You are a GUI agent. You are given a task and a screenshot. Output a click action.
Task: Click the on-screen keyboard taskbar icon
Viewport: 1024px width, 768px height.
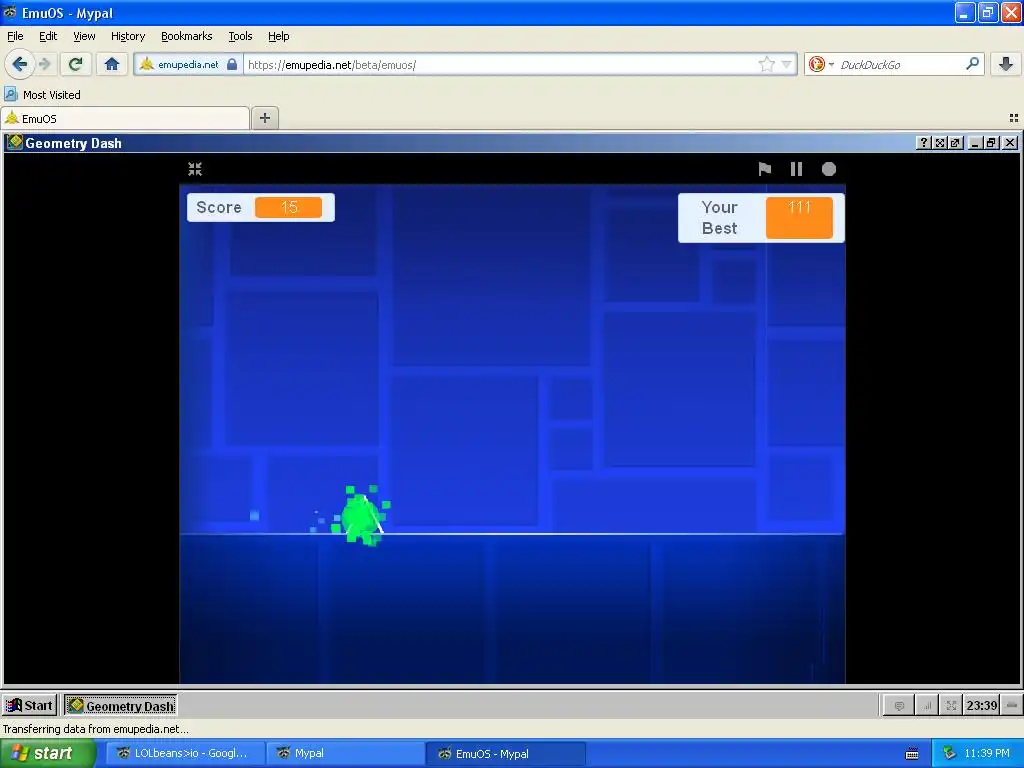912,754
